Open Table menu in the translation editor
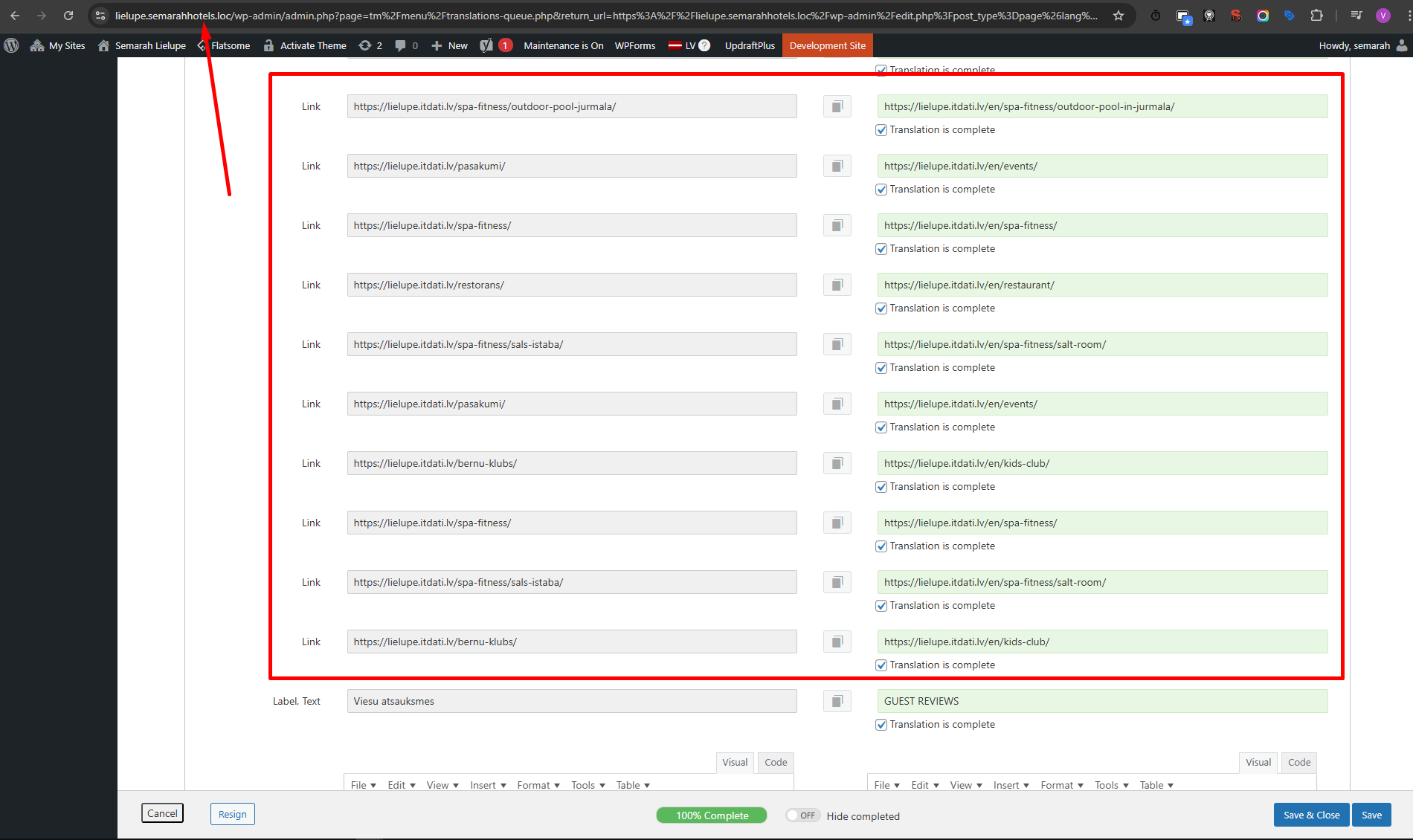This screenshot has height=840, width=1413. tap(1156, 785)
